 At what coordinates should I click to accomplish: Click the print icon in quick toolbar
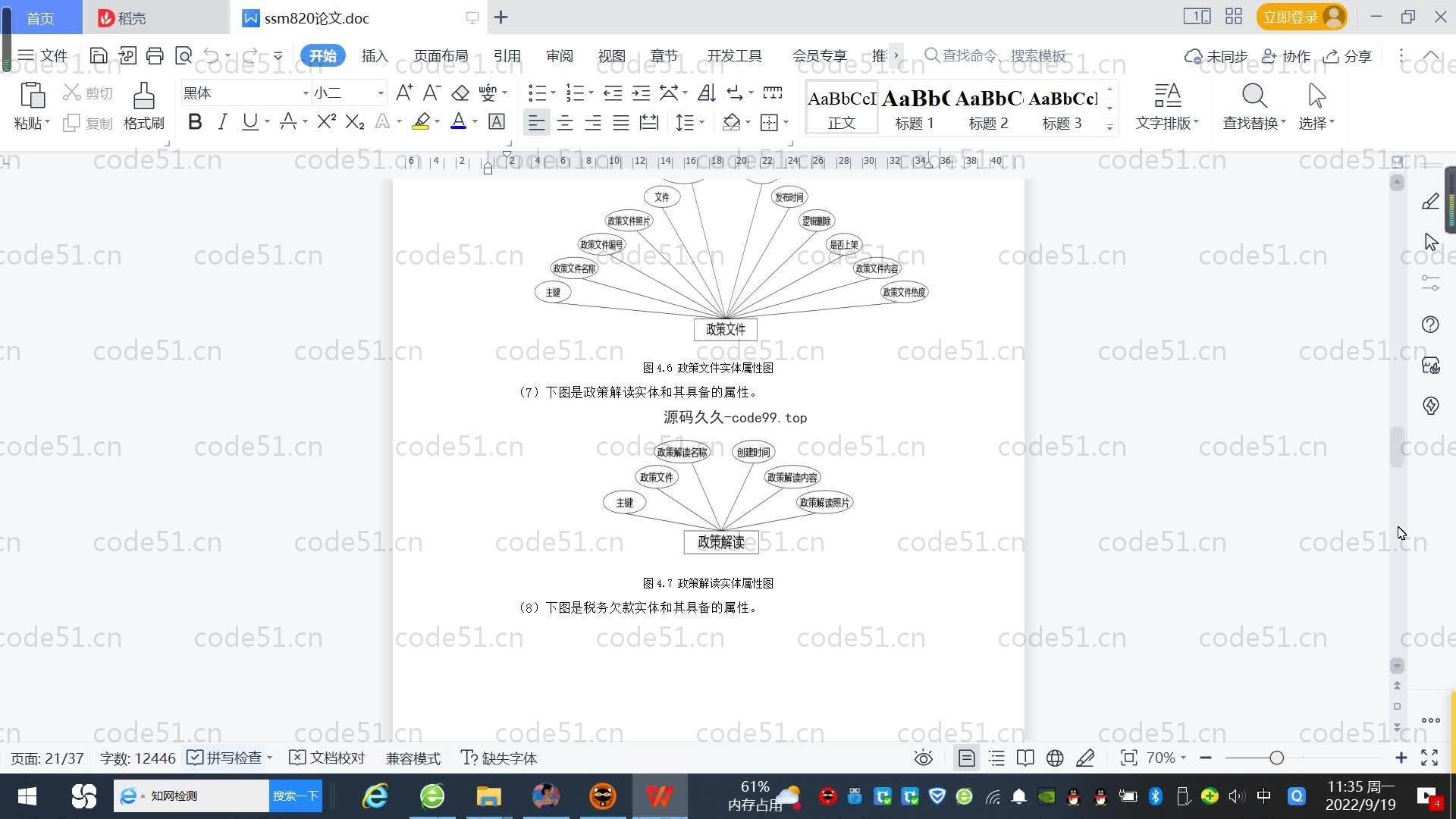155,55
